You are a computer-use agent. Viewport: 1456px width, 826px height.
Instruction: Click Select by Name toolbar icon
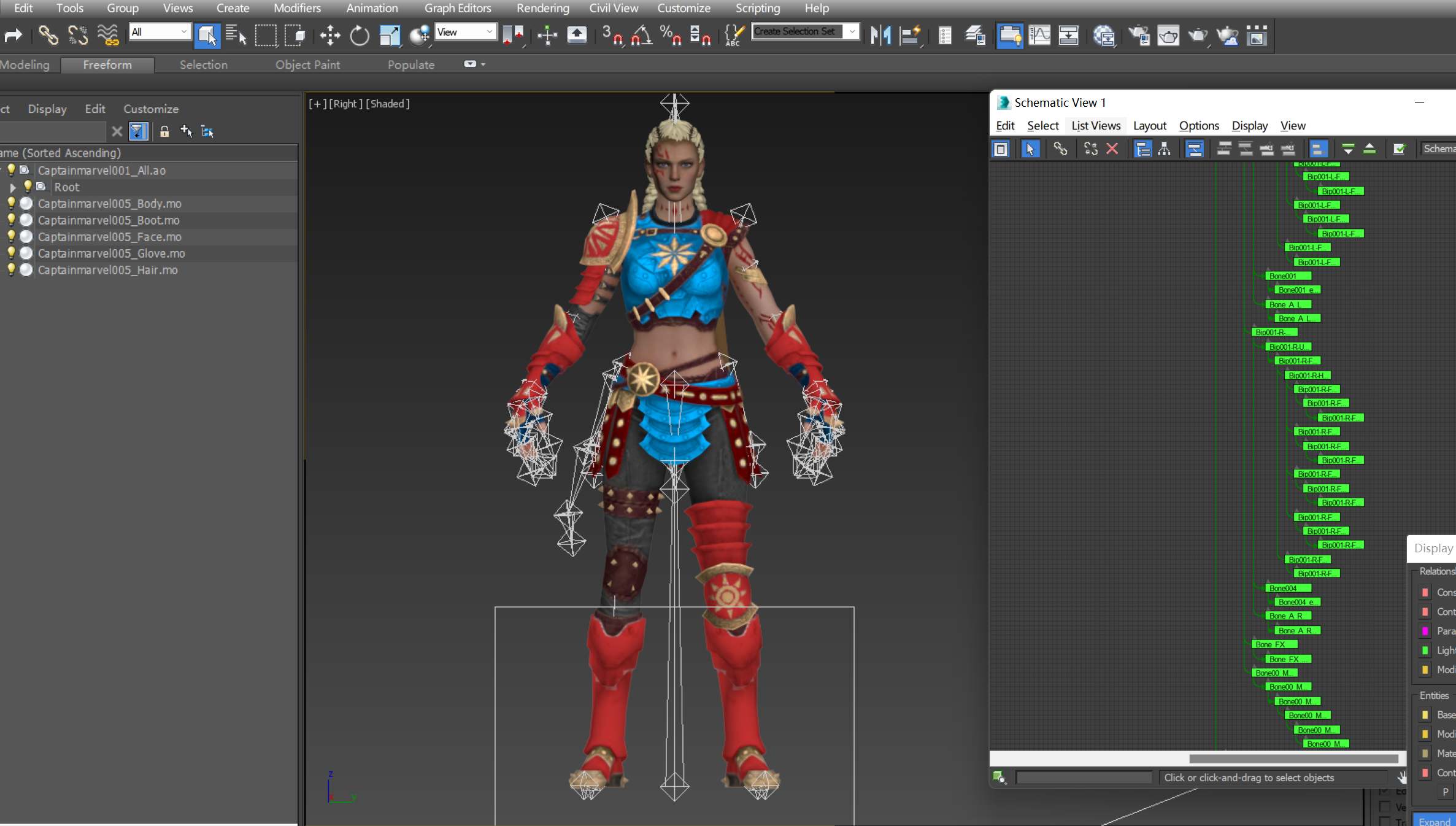(x=236, y=35)
